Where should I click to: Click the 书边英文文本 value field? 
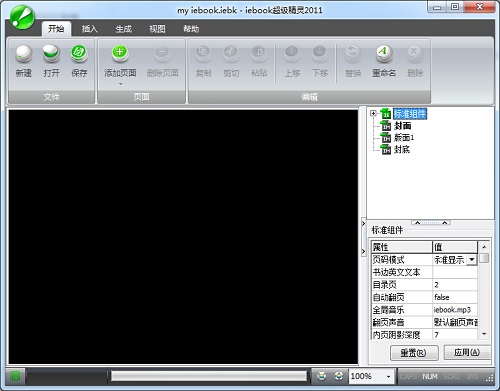(x=455, y=272)
